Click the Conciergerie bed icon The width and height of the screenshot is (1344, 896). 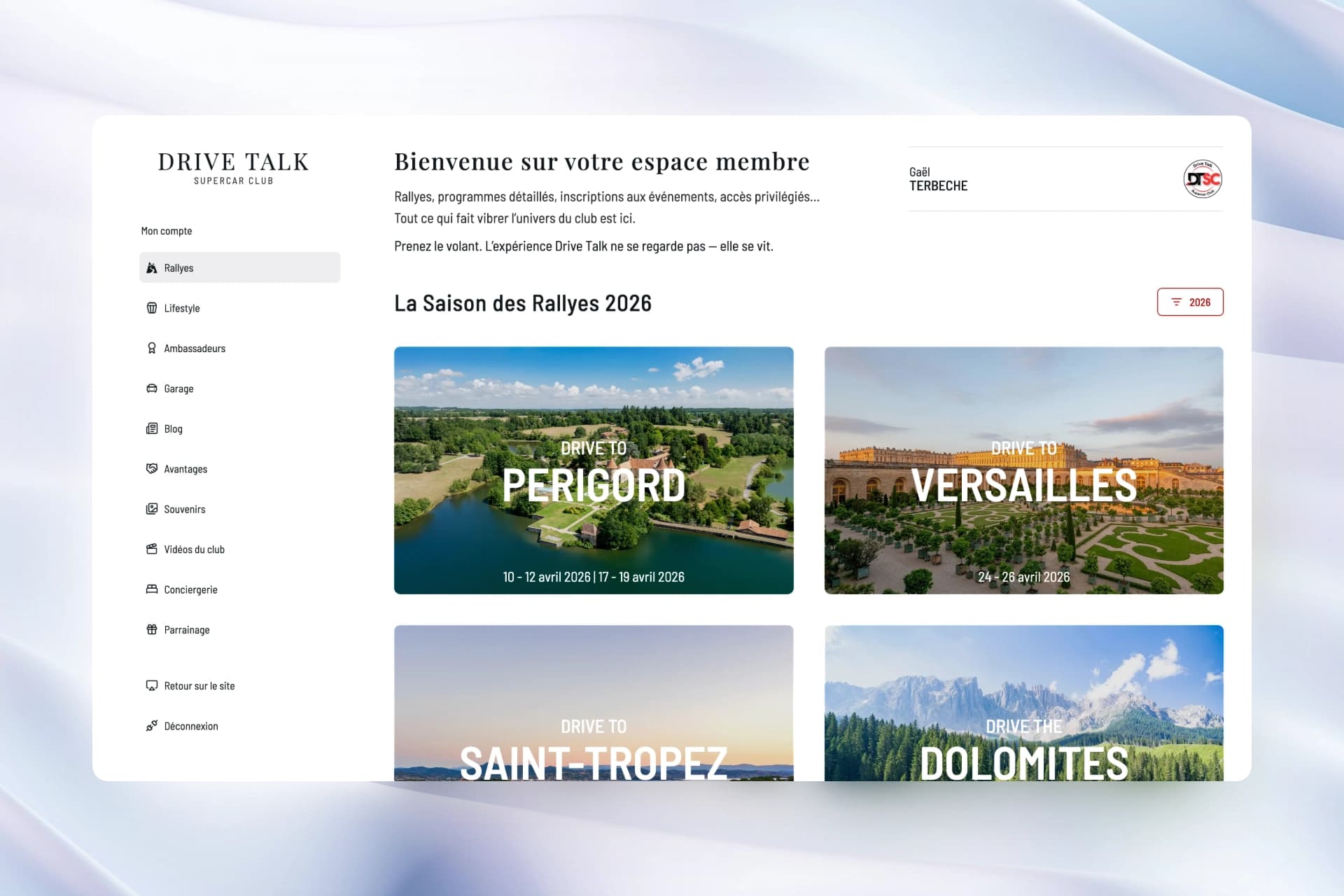(151, 589)
